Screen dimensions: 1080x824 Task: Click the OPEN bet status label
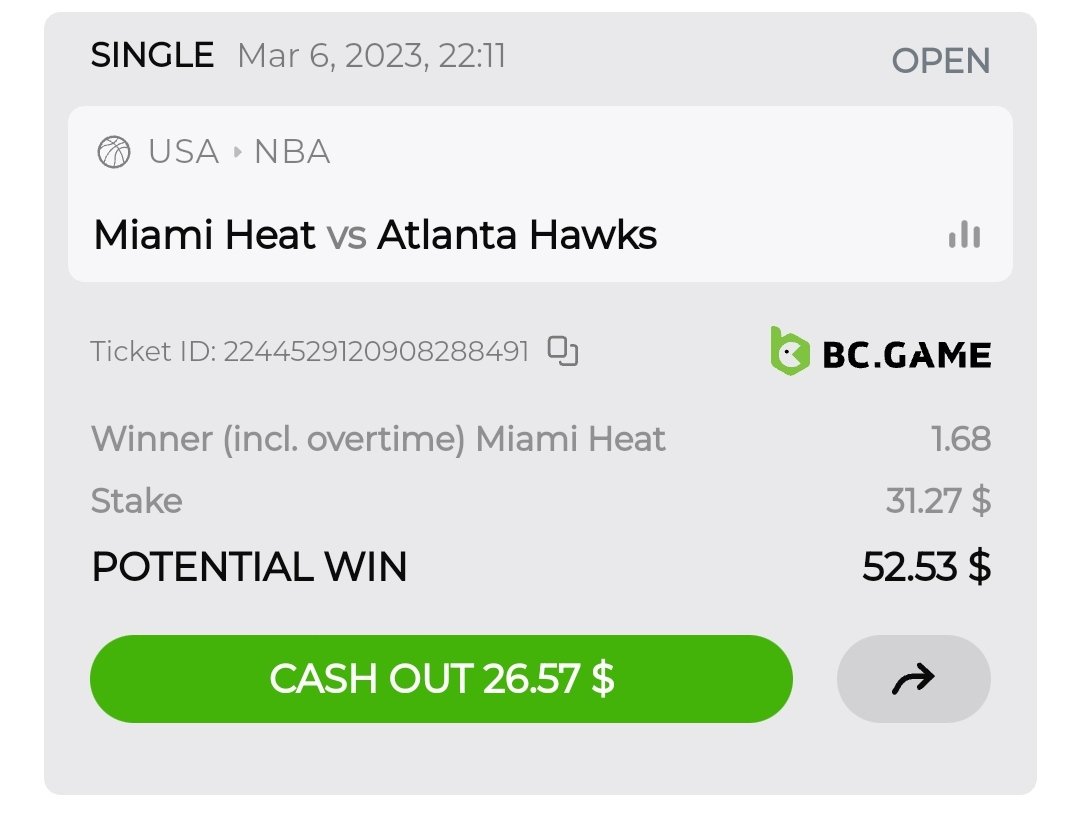[x=940, y=61]
